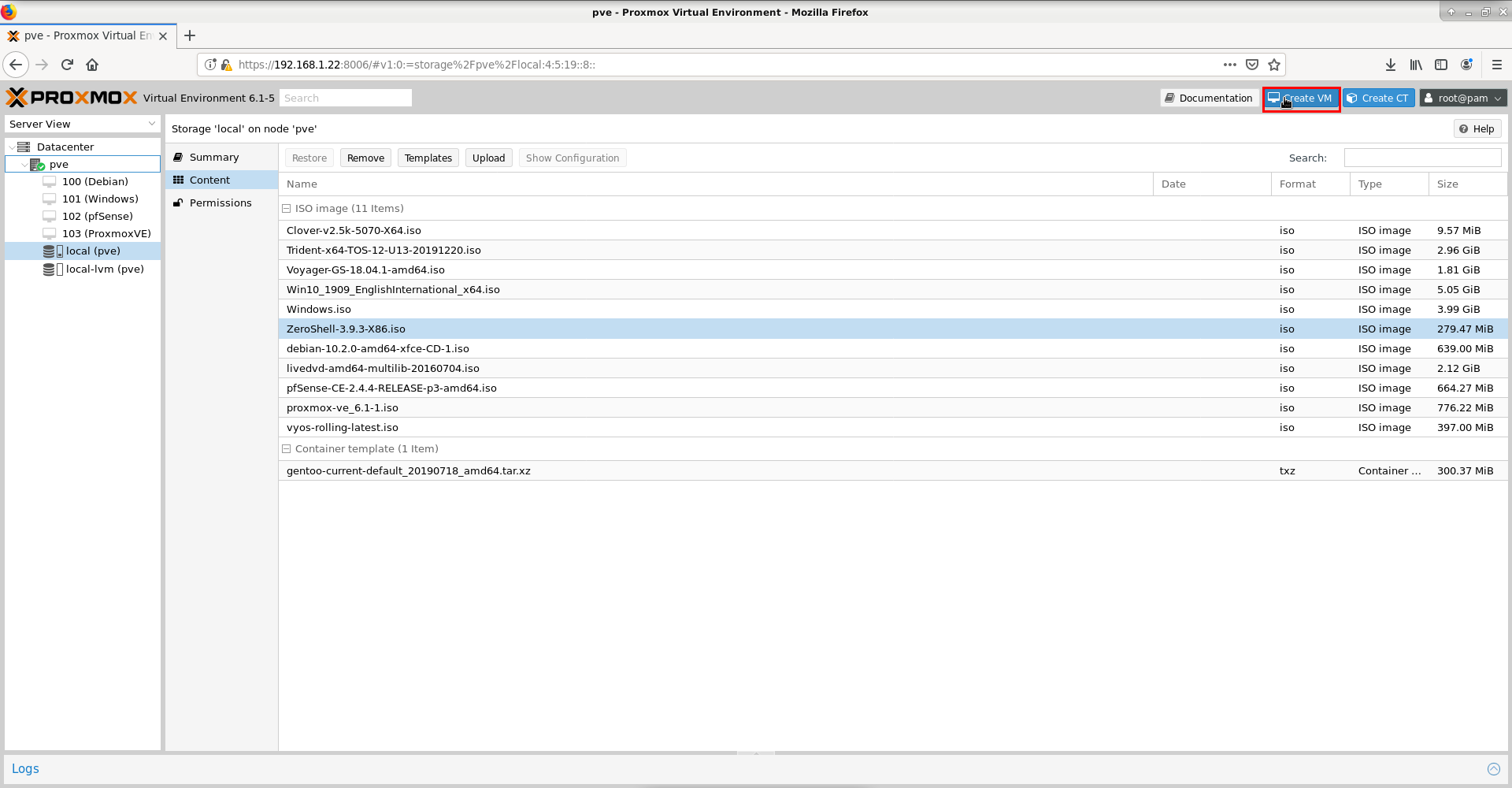
Task: Click the Restore button
Action: point(309,158)
